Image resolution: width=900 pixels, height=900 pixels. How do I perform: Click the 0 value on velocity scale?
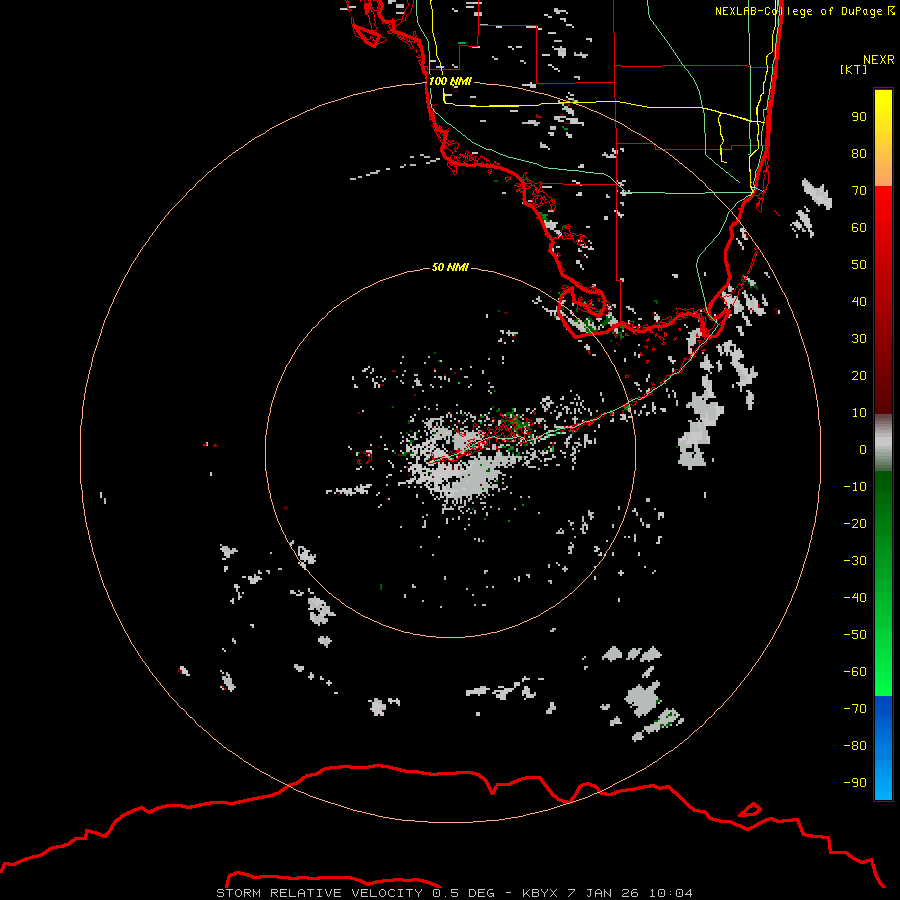(863, 449)
